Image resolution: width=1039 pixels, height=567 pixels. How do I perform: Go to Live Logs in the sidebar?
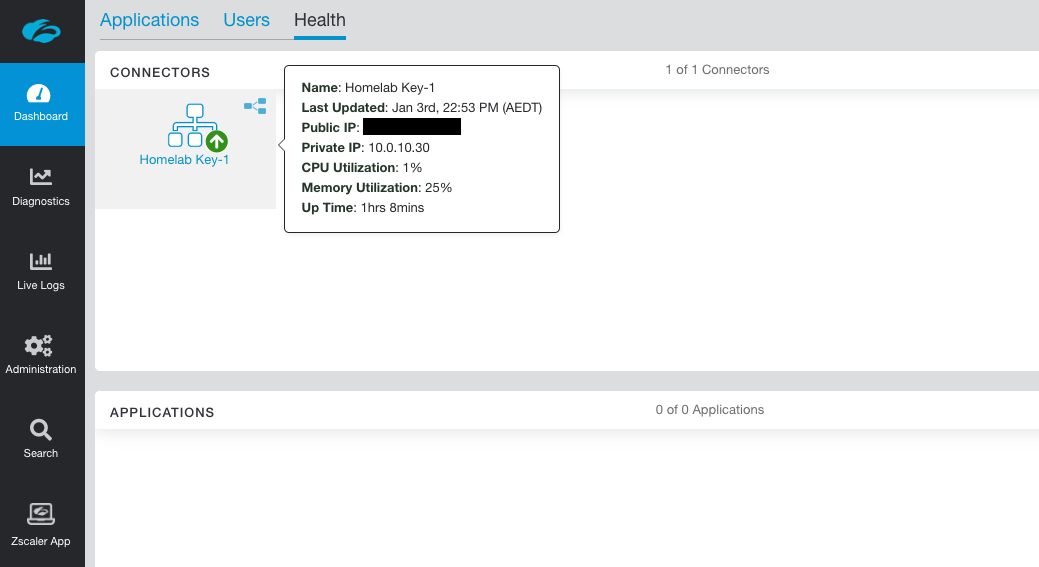tap(41, 262)
